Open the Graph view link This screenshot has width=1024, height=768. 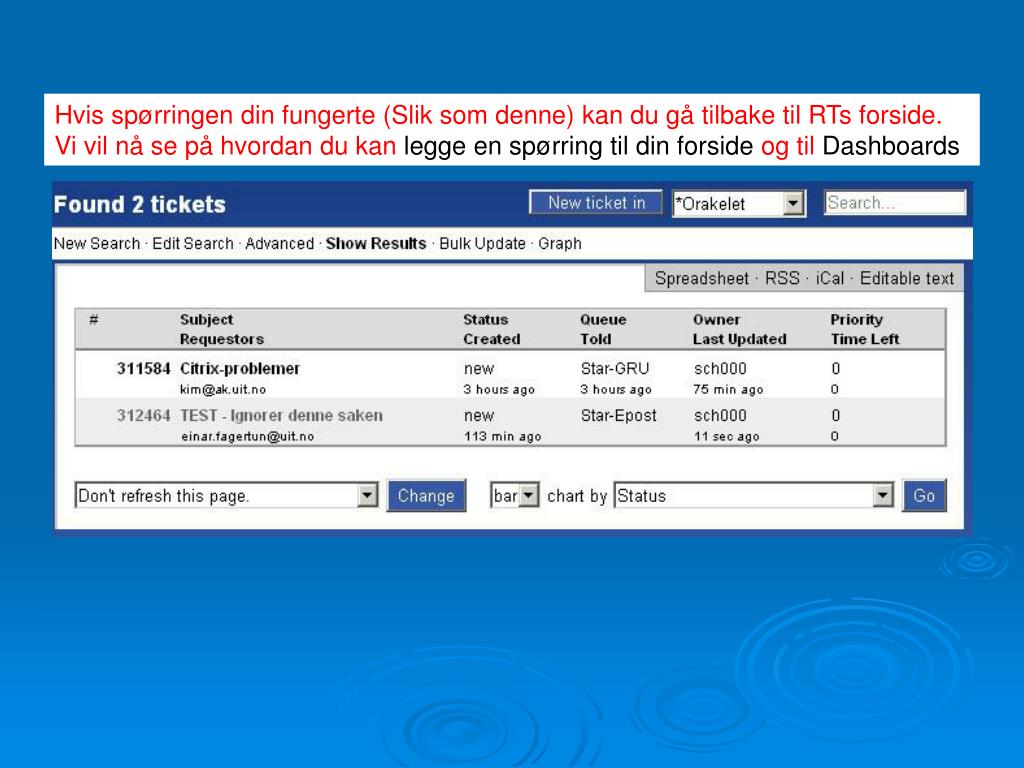coord(560,244)
